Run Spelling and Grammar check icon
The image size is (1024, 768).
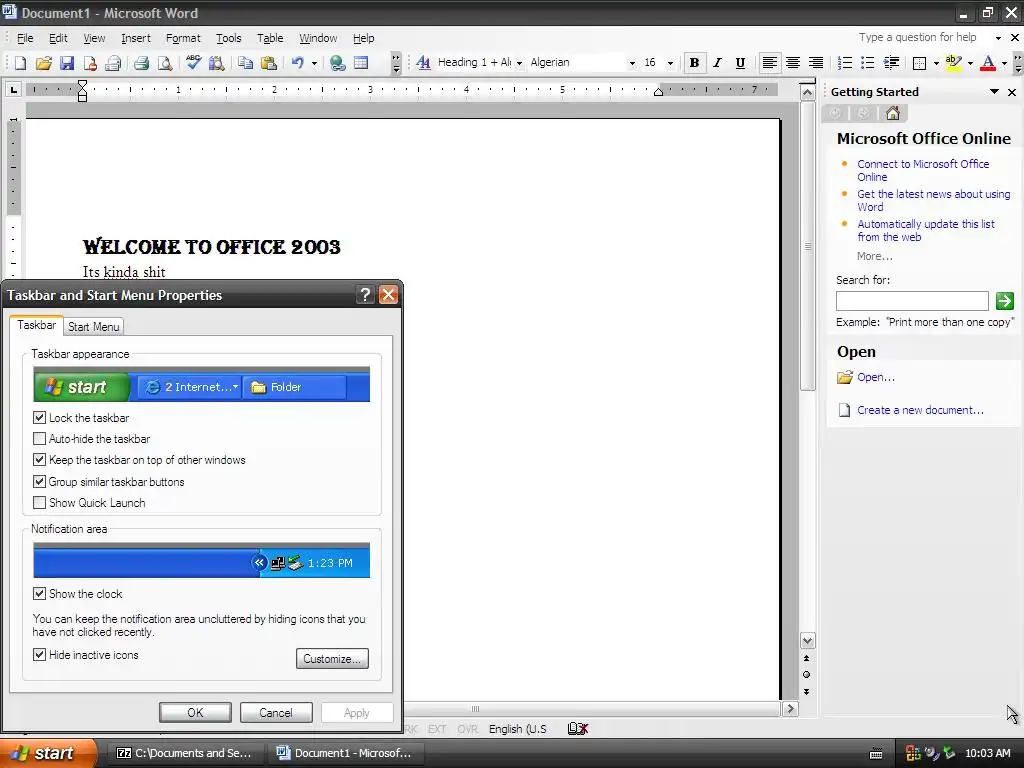point(193,63)
